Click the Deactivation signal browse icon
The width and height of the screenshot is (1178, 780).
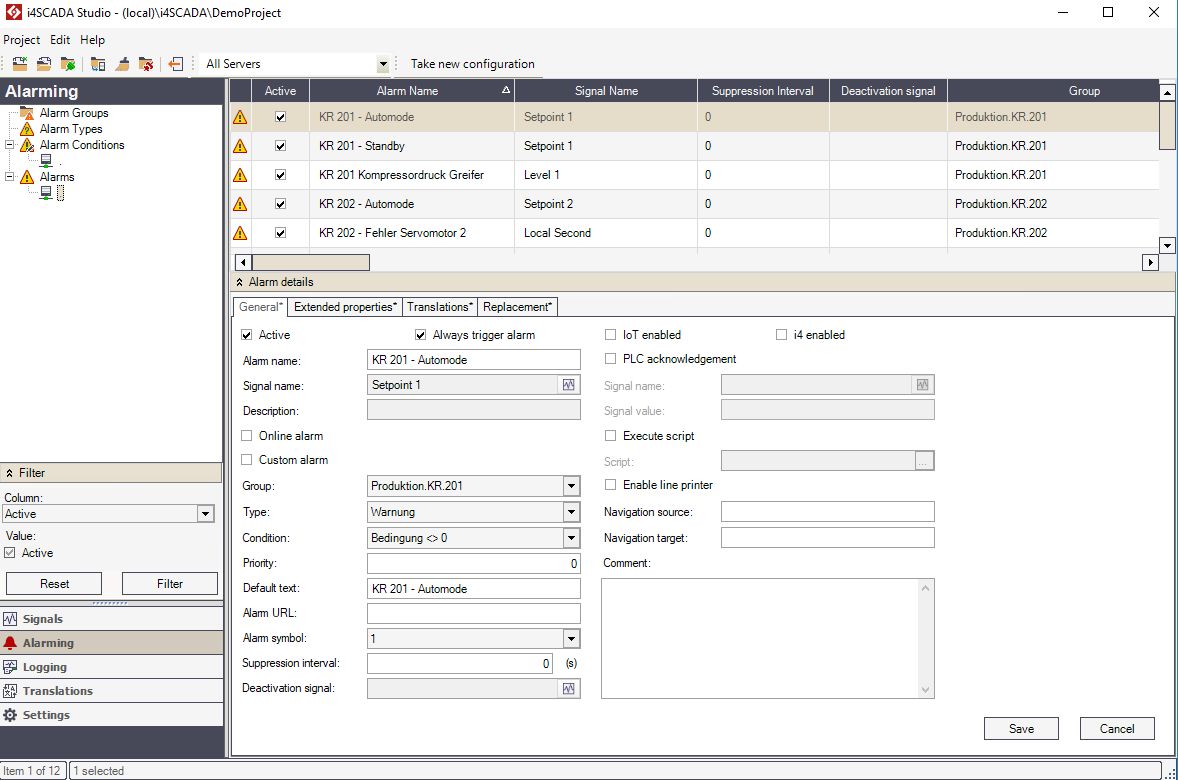(x=568, y=689)
